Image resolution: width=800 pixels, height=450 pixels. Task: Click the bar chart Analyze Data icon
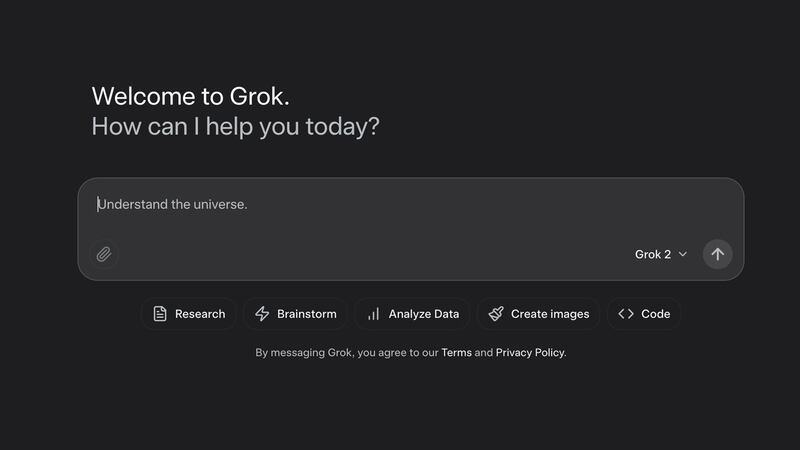tap(373, 314)
